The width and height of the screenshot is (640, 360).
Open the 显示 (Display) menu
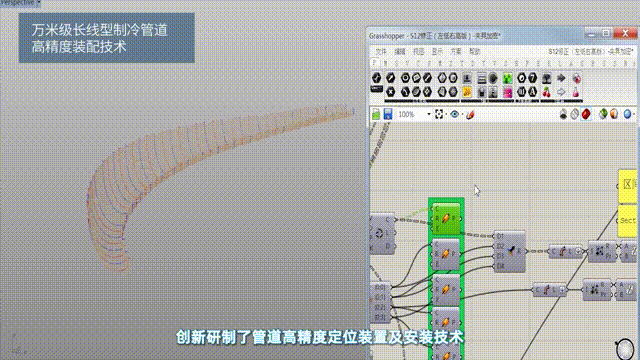(x=437, y=52)
